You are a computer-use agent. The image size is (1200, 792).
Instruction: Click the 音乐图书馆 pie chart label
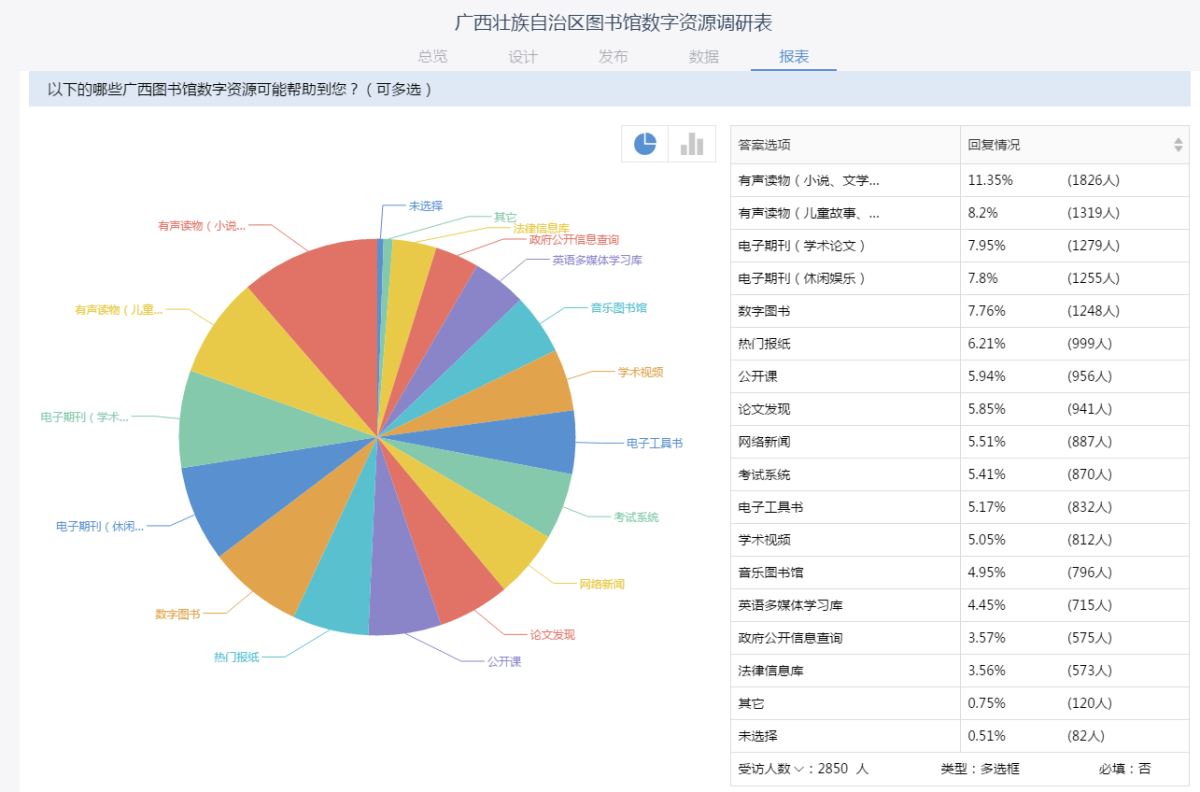point(619,308)
